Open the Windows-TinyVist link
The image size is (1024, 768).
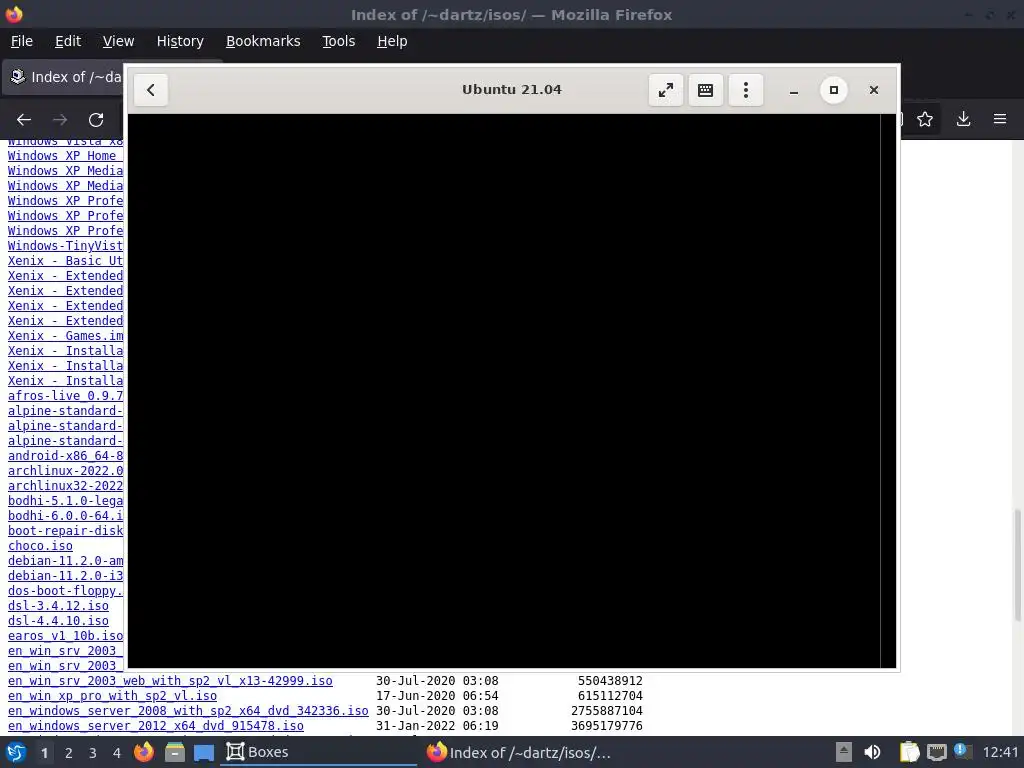point(65,246)
